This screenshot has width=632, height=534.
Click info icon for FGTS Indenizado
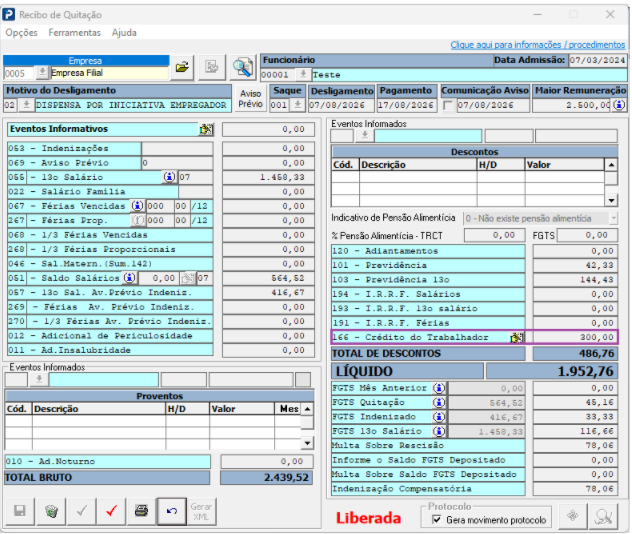(439, 417)
